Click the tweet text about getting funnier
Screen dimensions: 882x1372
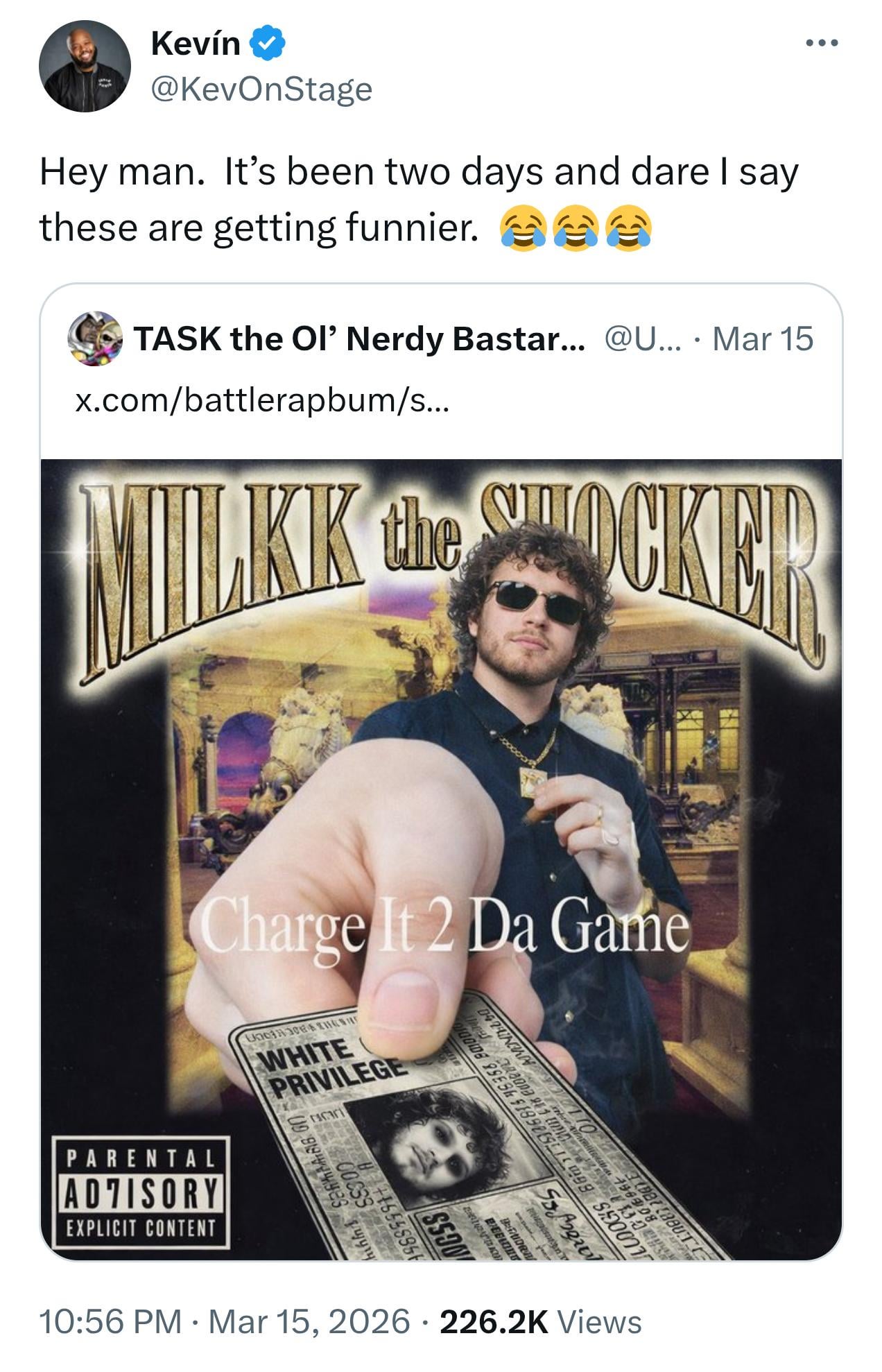[x=419, y=200]
